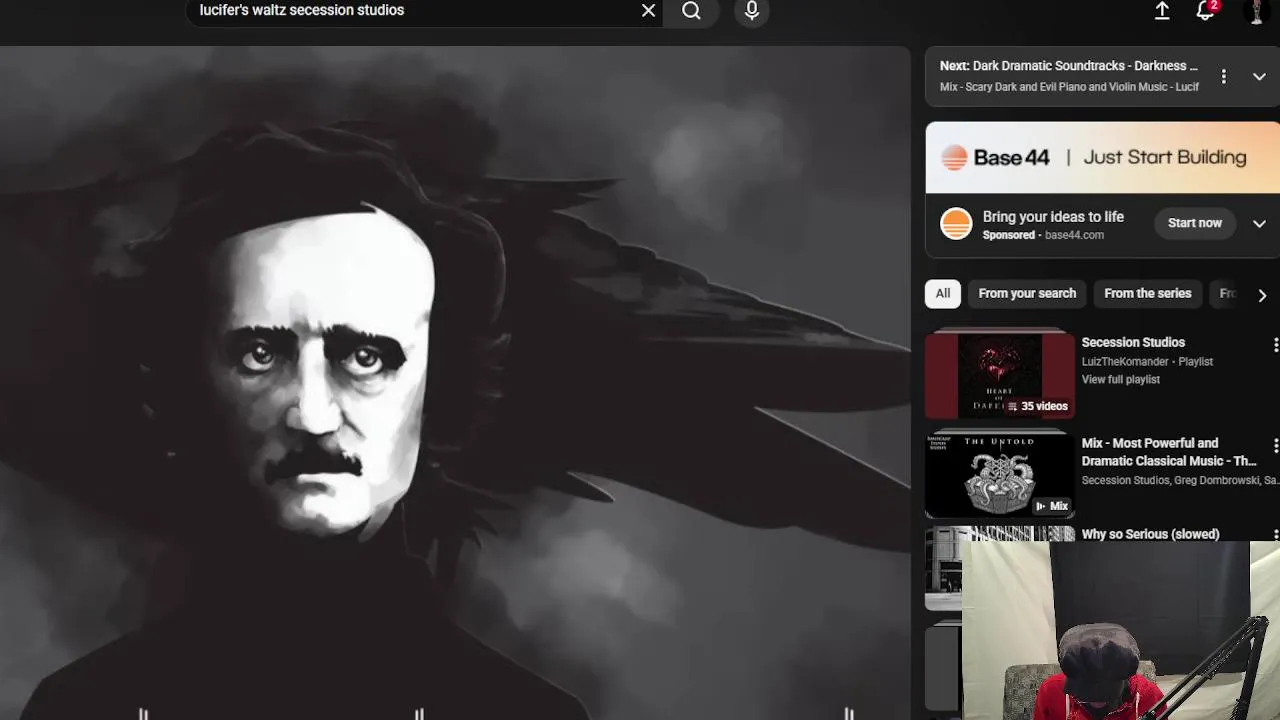Open options for Secession Studios playlist
This screenshot has width=1280, height=720.
click(1275, 345)
